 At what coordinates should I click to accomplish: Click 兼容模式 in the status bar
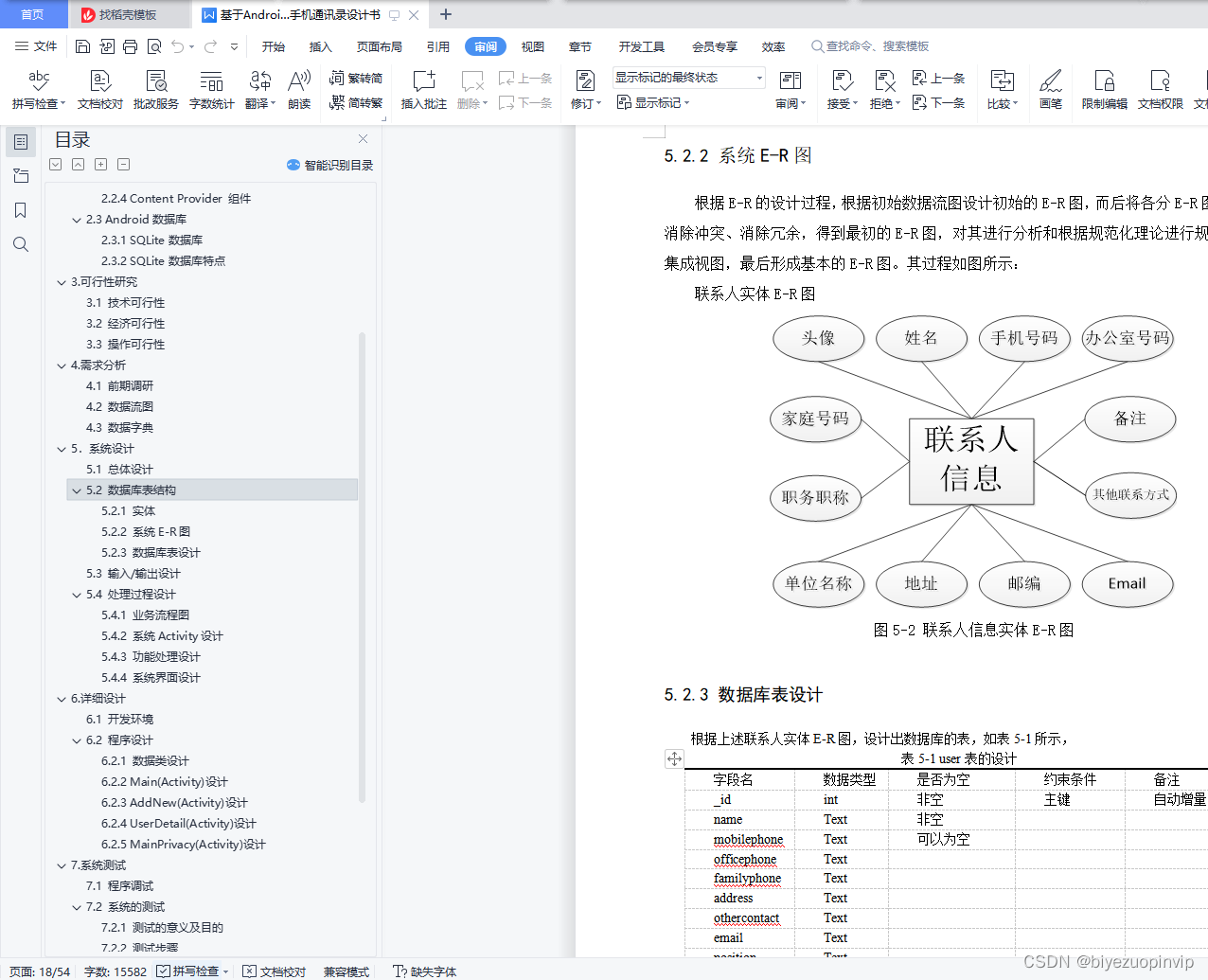coord(346,971)
